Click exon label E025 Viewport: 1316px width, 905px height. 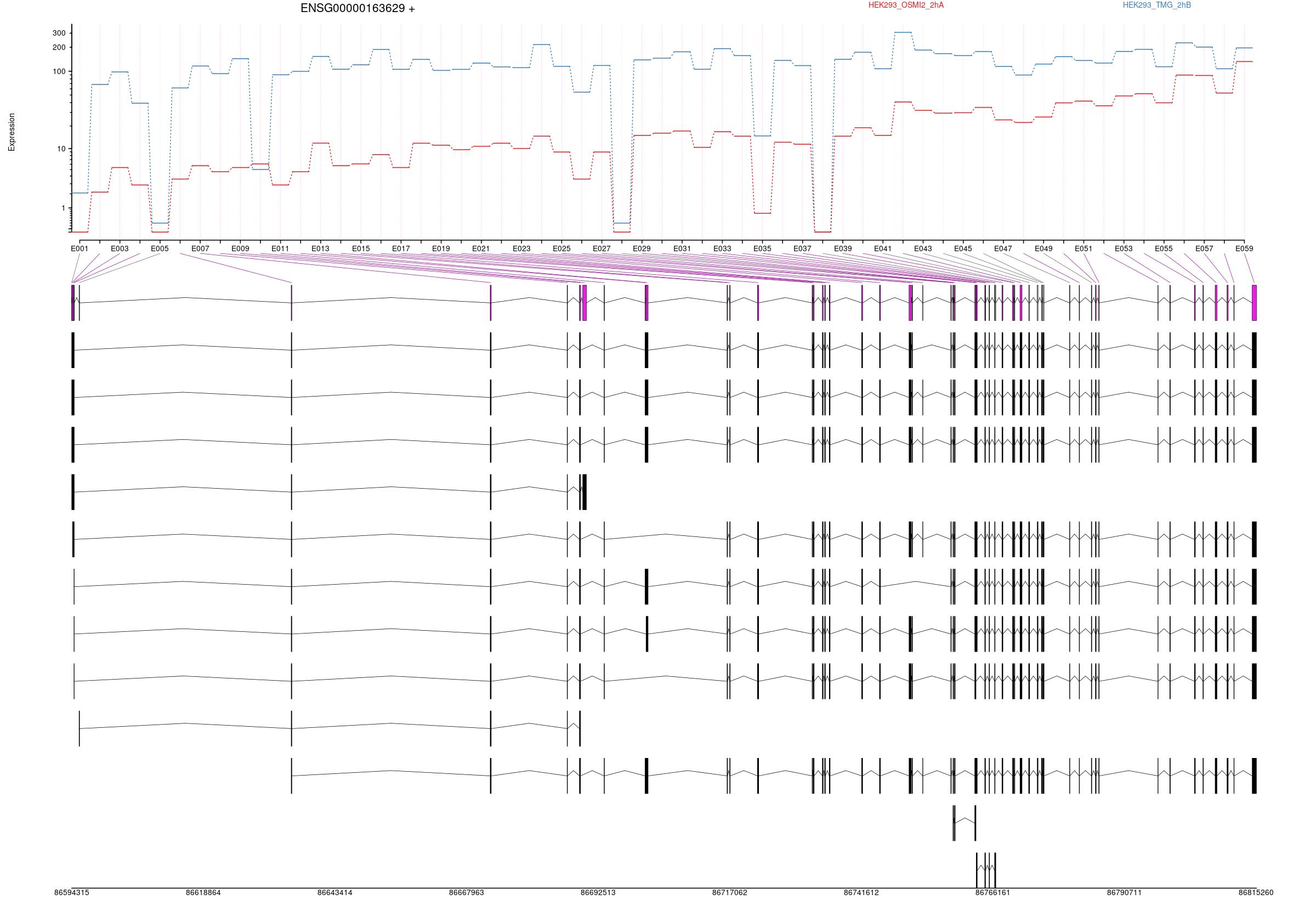click(561, 248)
